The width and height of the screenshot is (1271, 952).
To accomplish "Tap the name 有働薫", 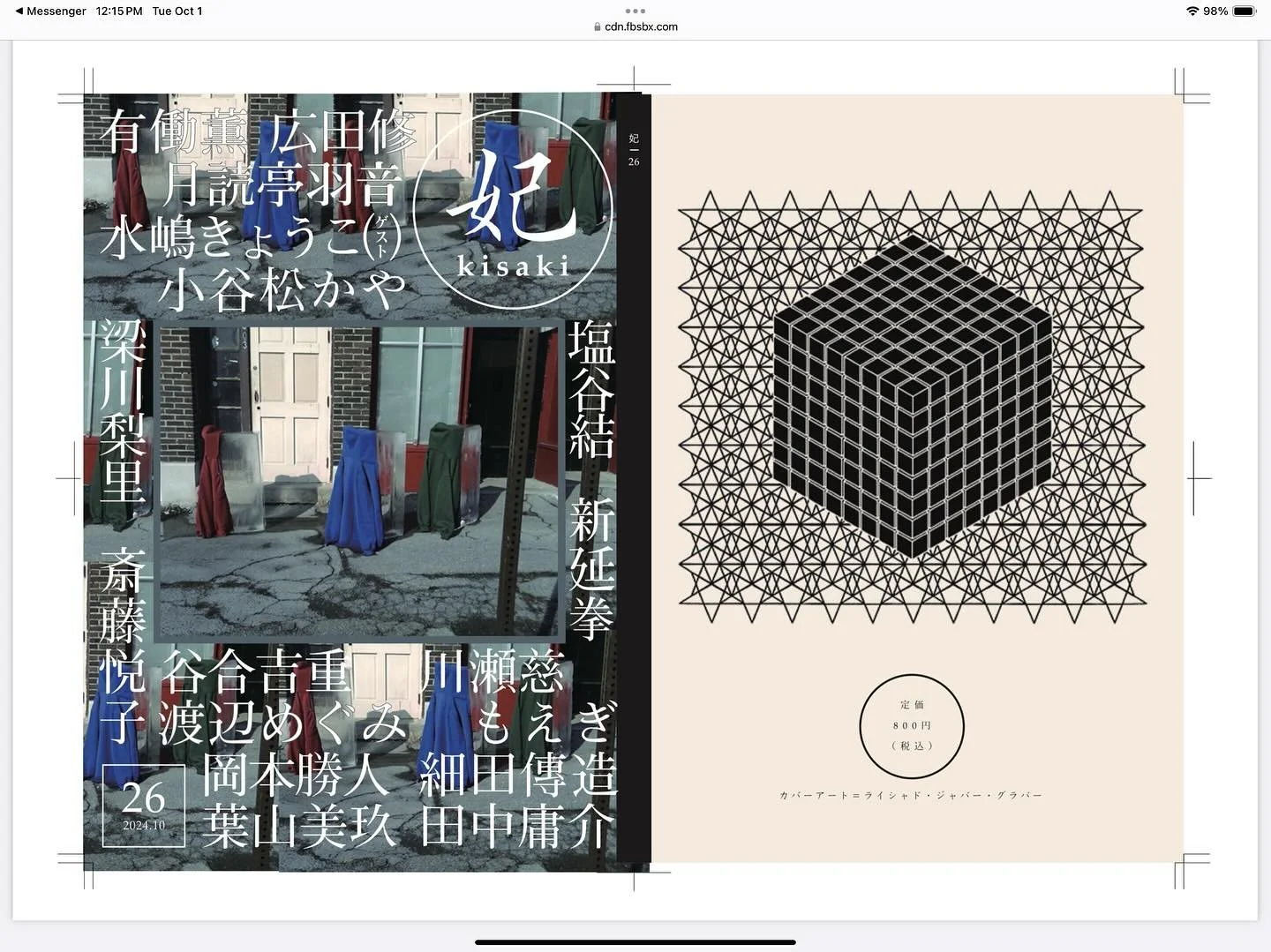I will coord(174,132).
